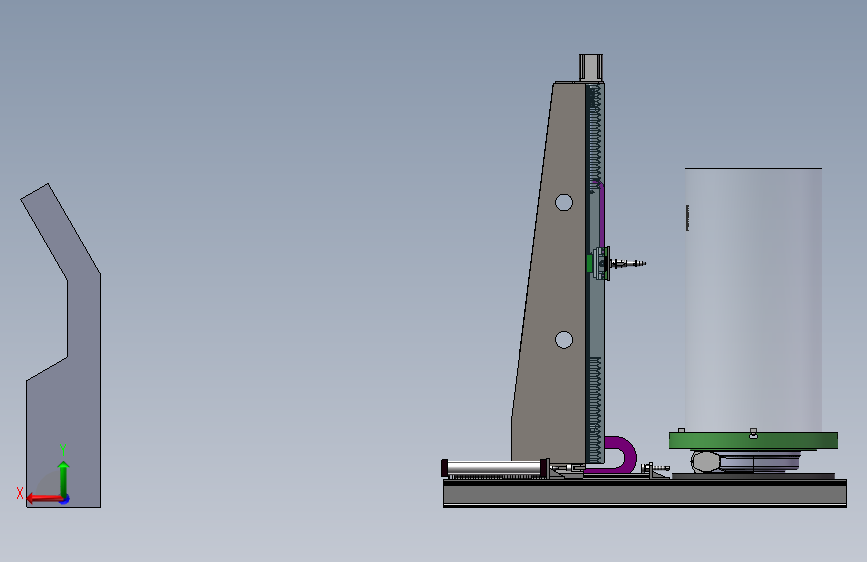Select the green turntable disc under the cylinder

tap(753, 441)
